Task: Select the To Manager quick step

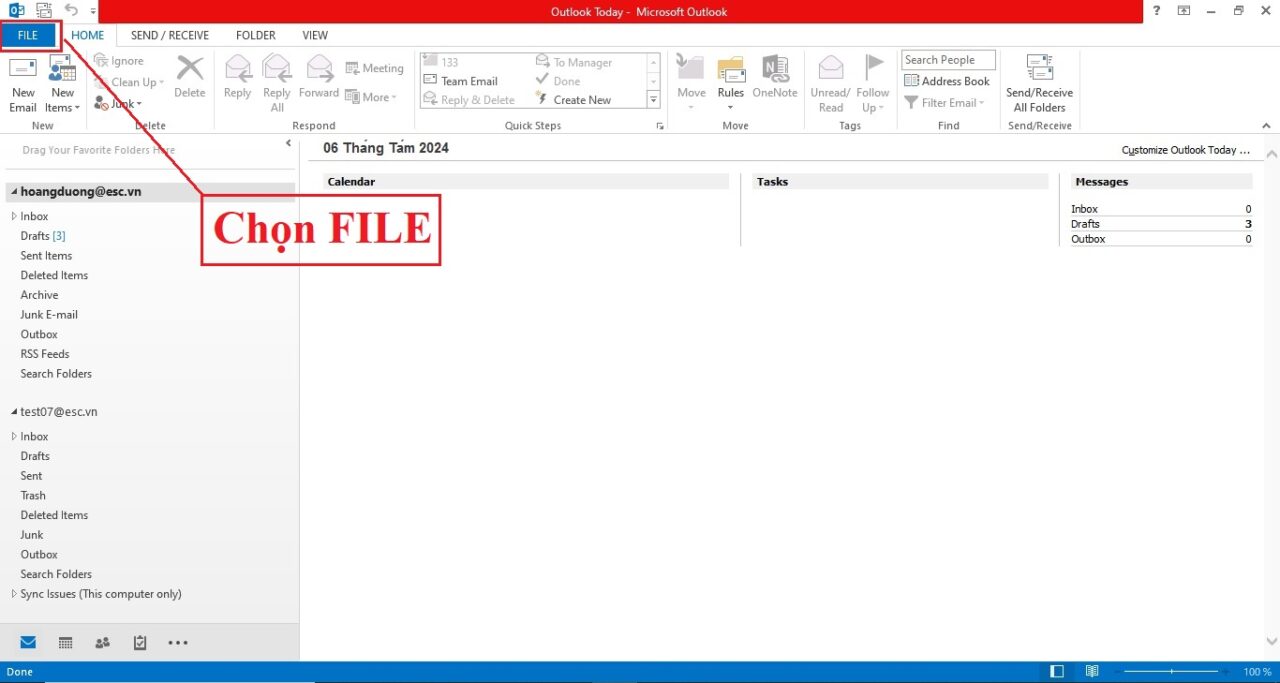Action: pos(574,62)
